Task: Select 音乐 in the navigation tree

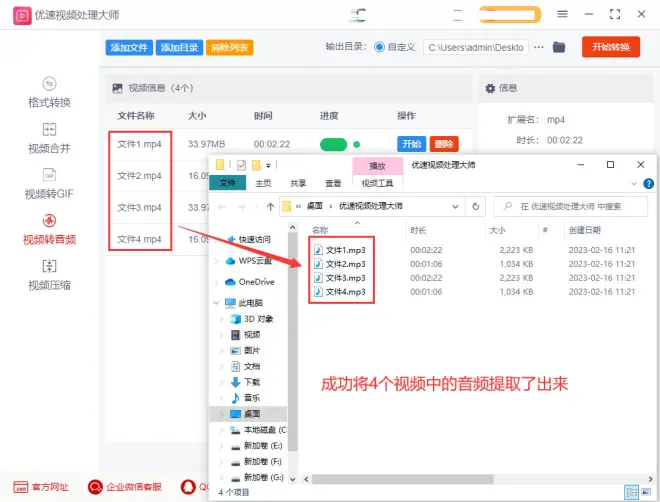Action: [x=251, y=398]
